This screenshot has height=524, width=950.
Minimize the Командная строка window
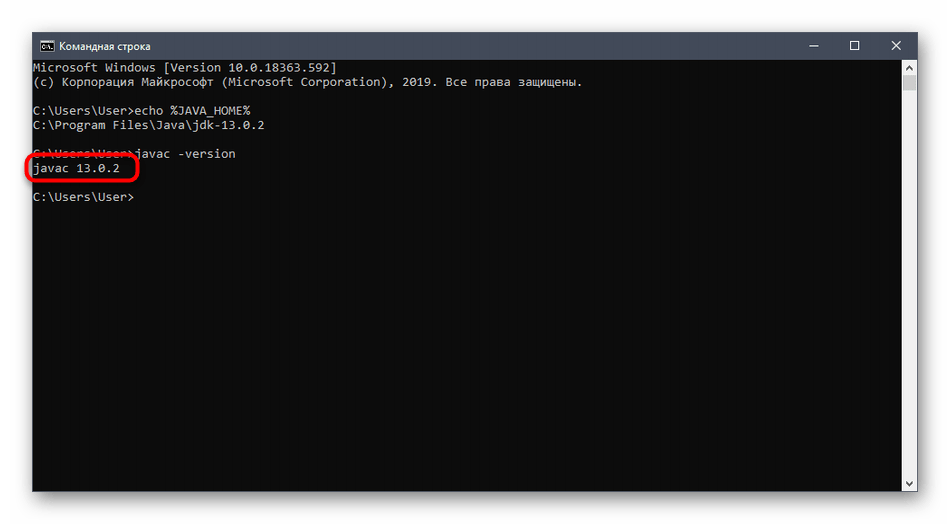[x=809, y=46]
